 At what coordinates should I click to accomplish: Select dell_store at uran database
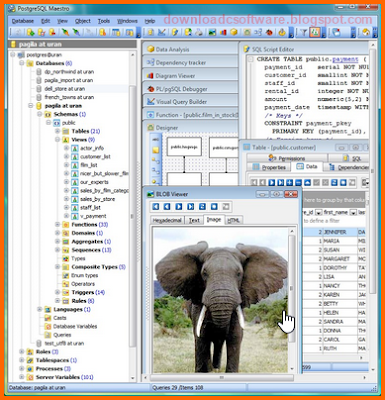pyautogui.click(x=65, y=89)
